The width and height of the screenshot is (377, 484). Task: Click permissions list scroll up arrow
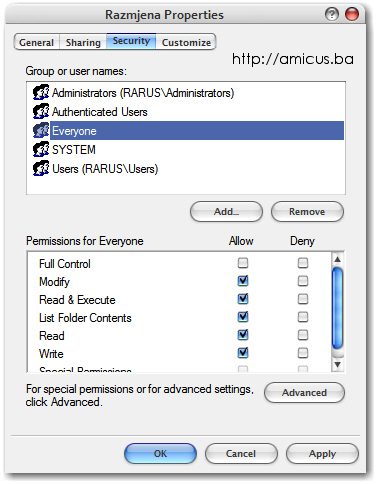(x=338, y=259)
